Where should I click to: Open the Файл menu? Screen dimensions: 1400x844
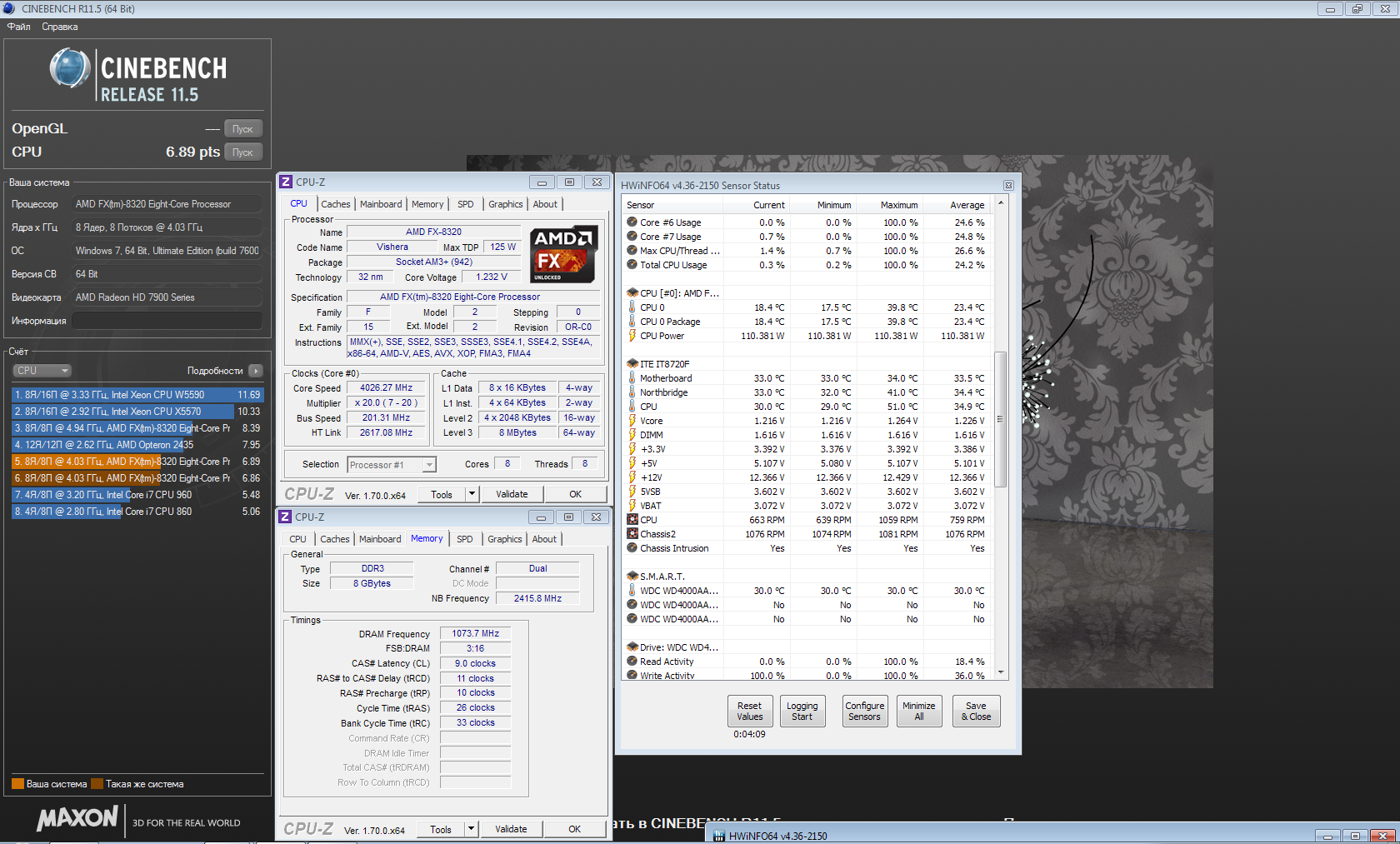(x=19, y=27)
